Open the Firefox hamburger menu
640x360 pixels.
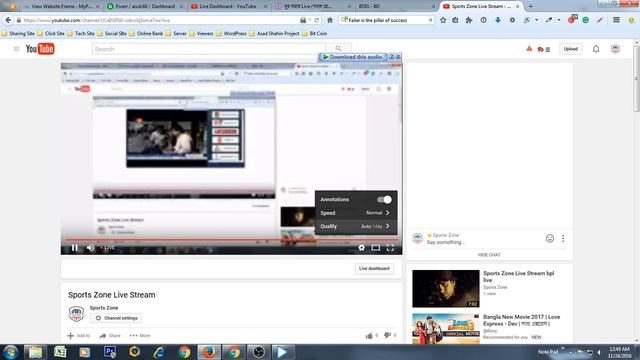pyautogui.click(x=616, y=20)
